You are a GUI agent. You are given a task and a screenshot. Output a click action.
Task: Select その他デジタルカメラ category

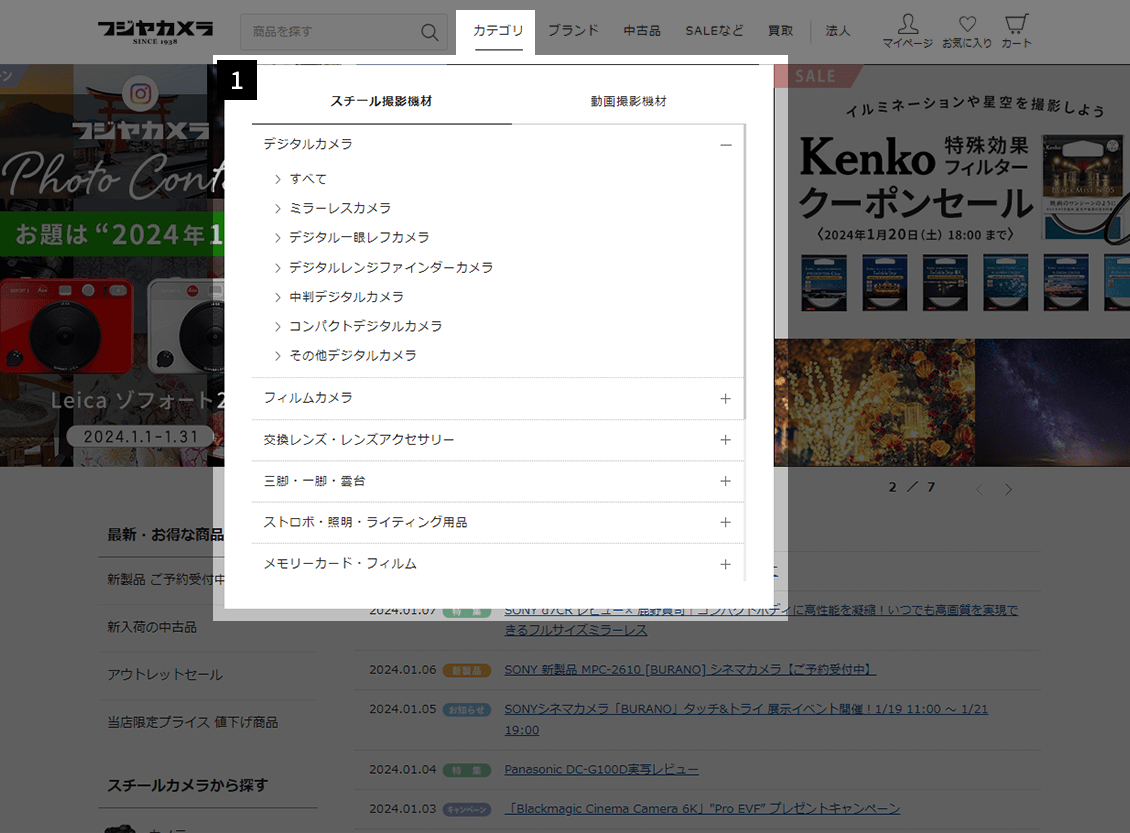pos(352,355)
